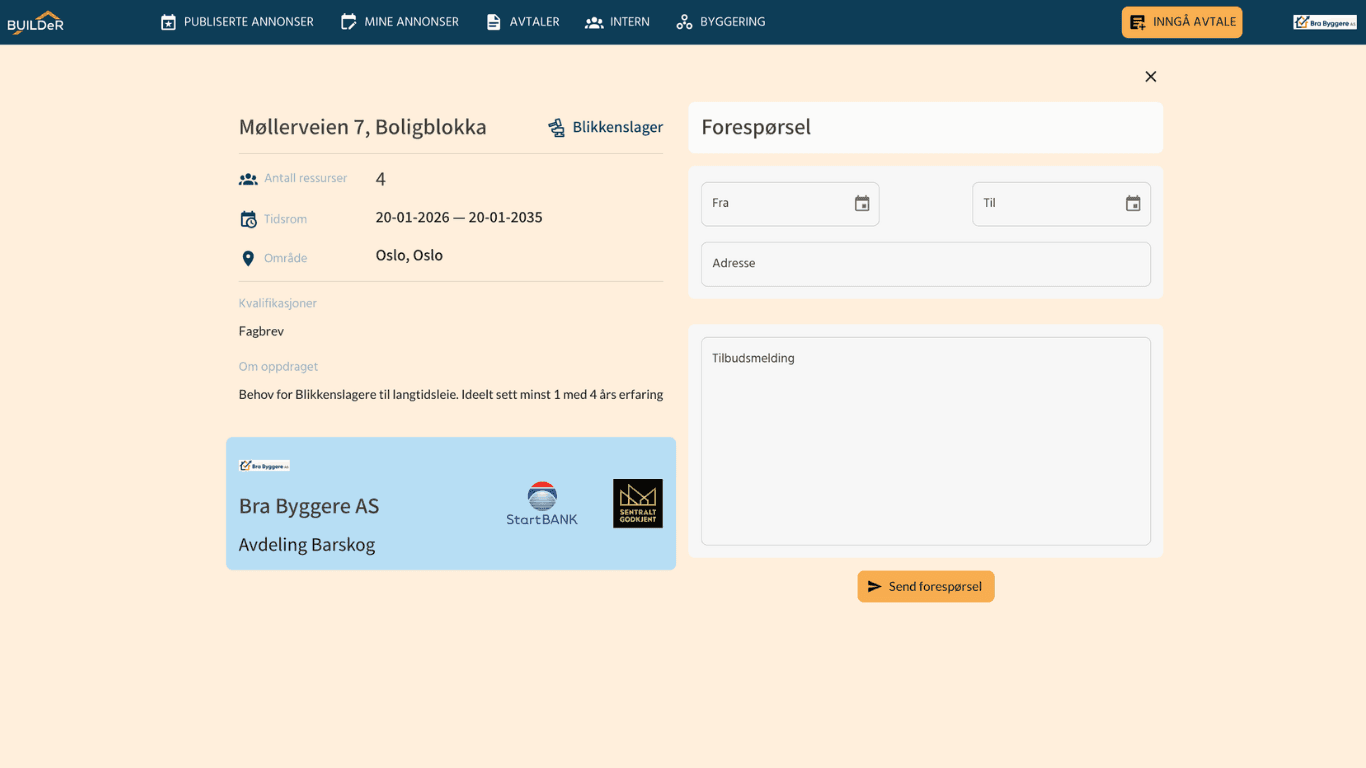Navigate to Intern page
1366x768 pixels.
coord(618,22)
